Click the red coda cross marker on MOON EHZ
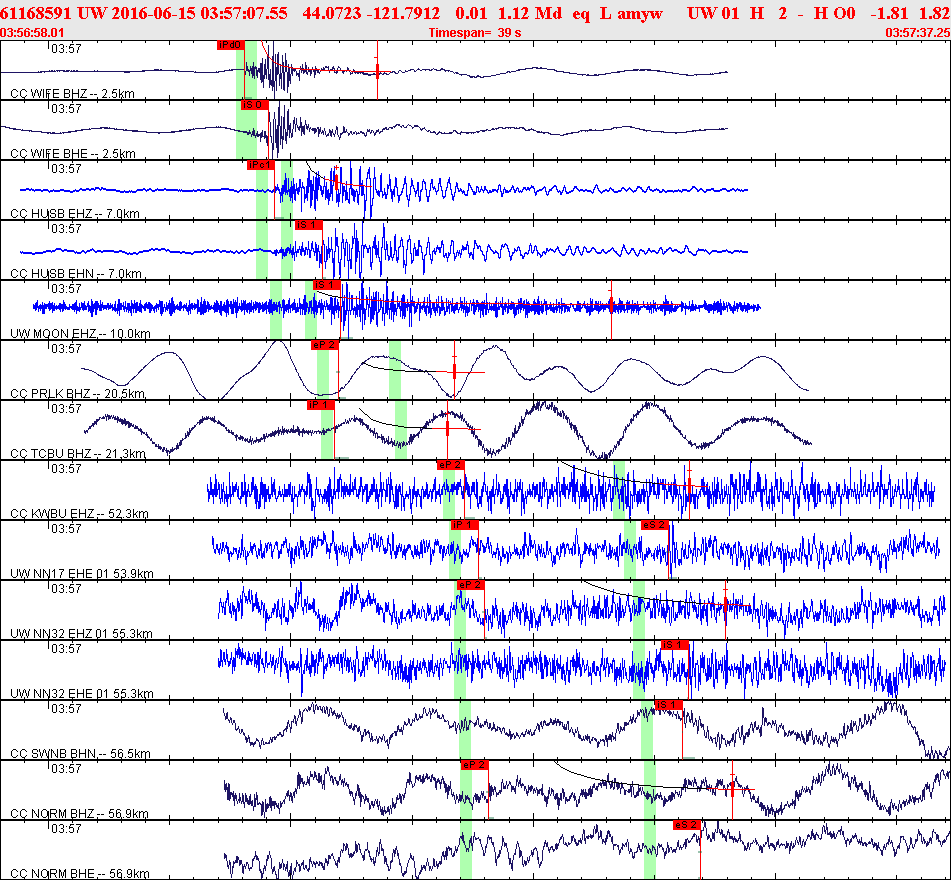 point(611,304)
